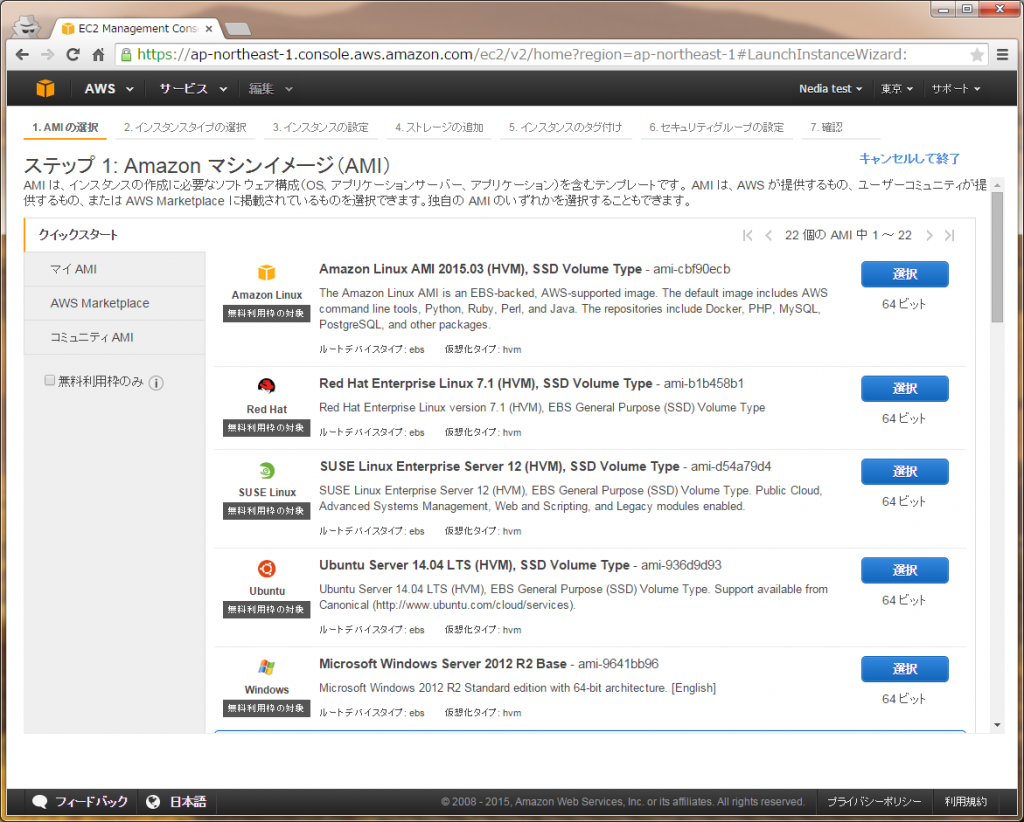Open the プライバシーポリシー footer link
The image size is (1024, 822).
click(874, 802)
